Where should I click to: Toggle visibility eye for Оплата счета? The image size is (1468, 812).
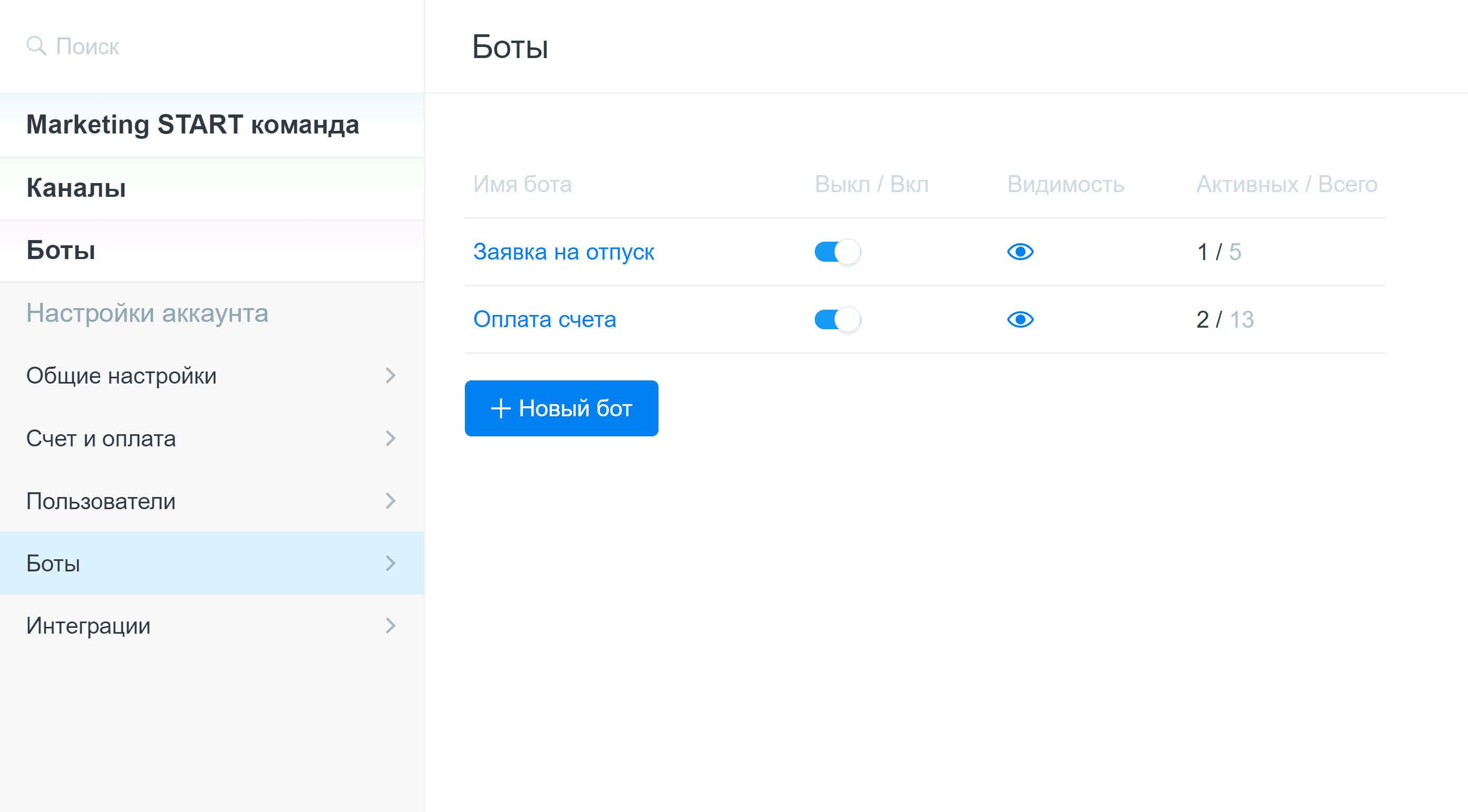tap(1019, 319)
